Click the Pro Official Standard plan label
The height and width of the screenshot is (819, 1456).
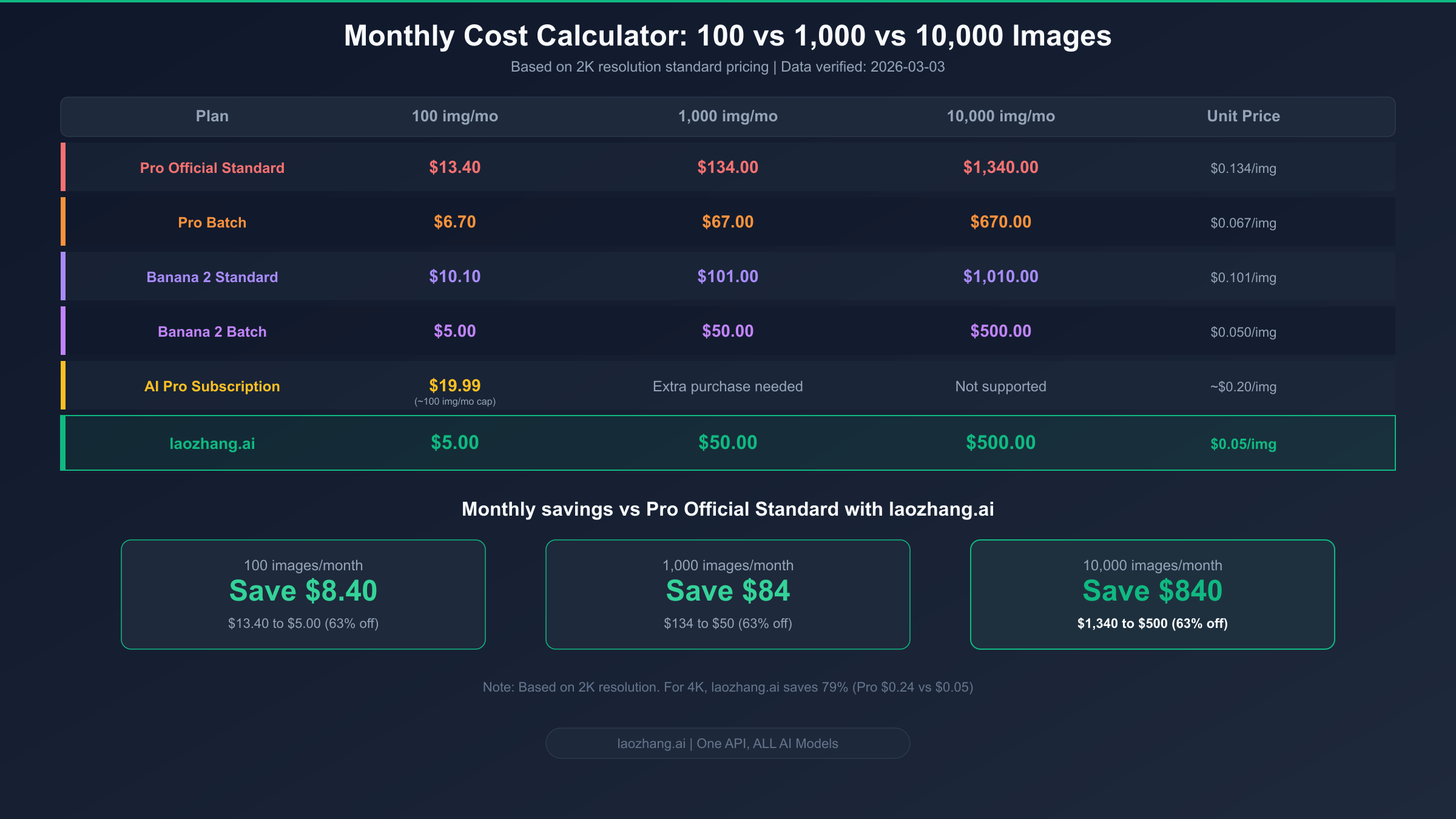click(212, 167)
